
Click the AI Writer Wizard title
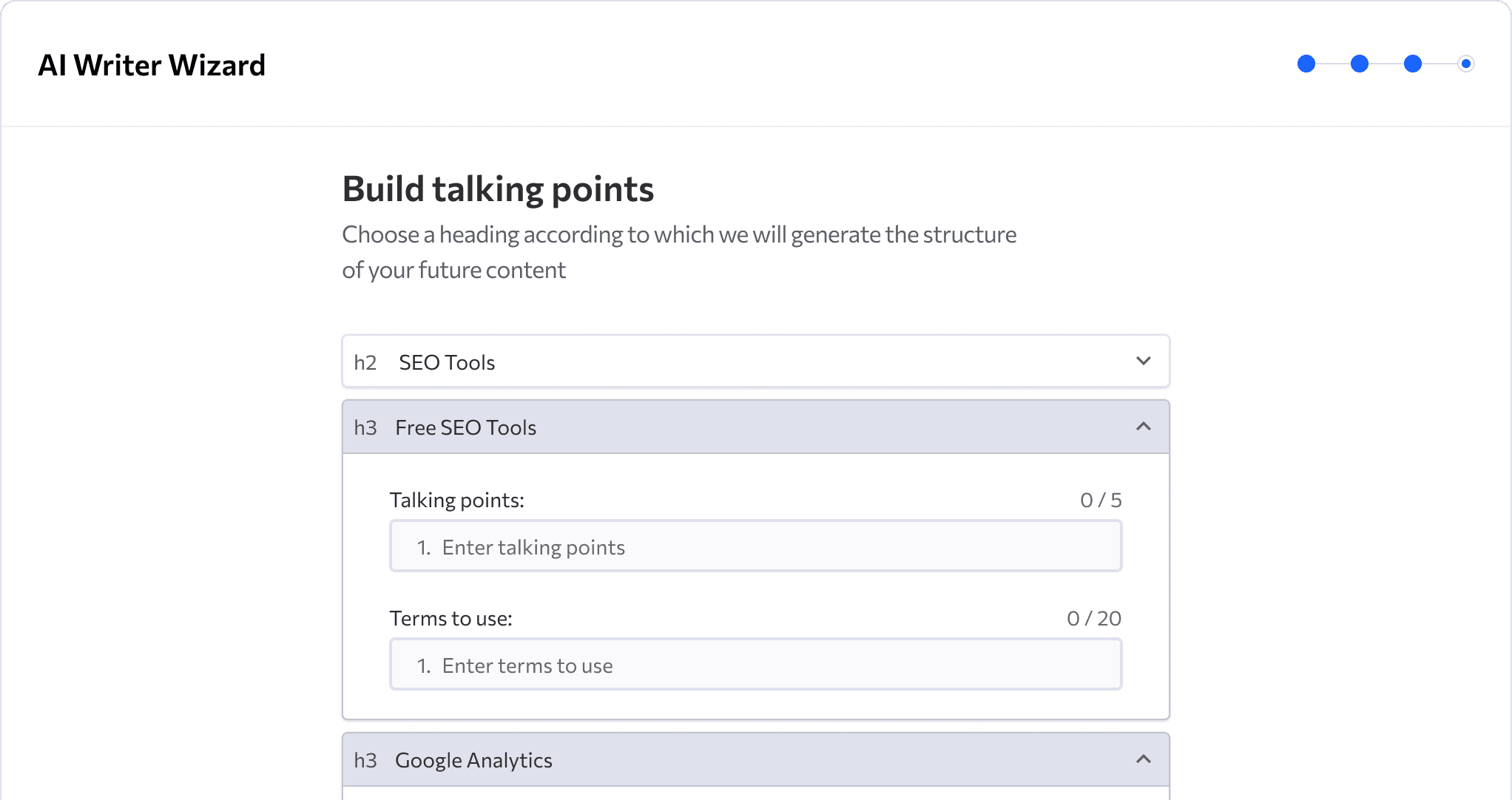point(152,65)
